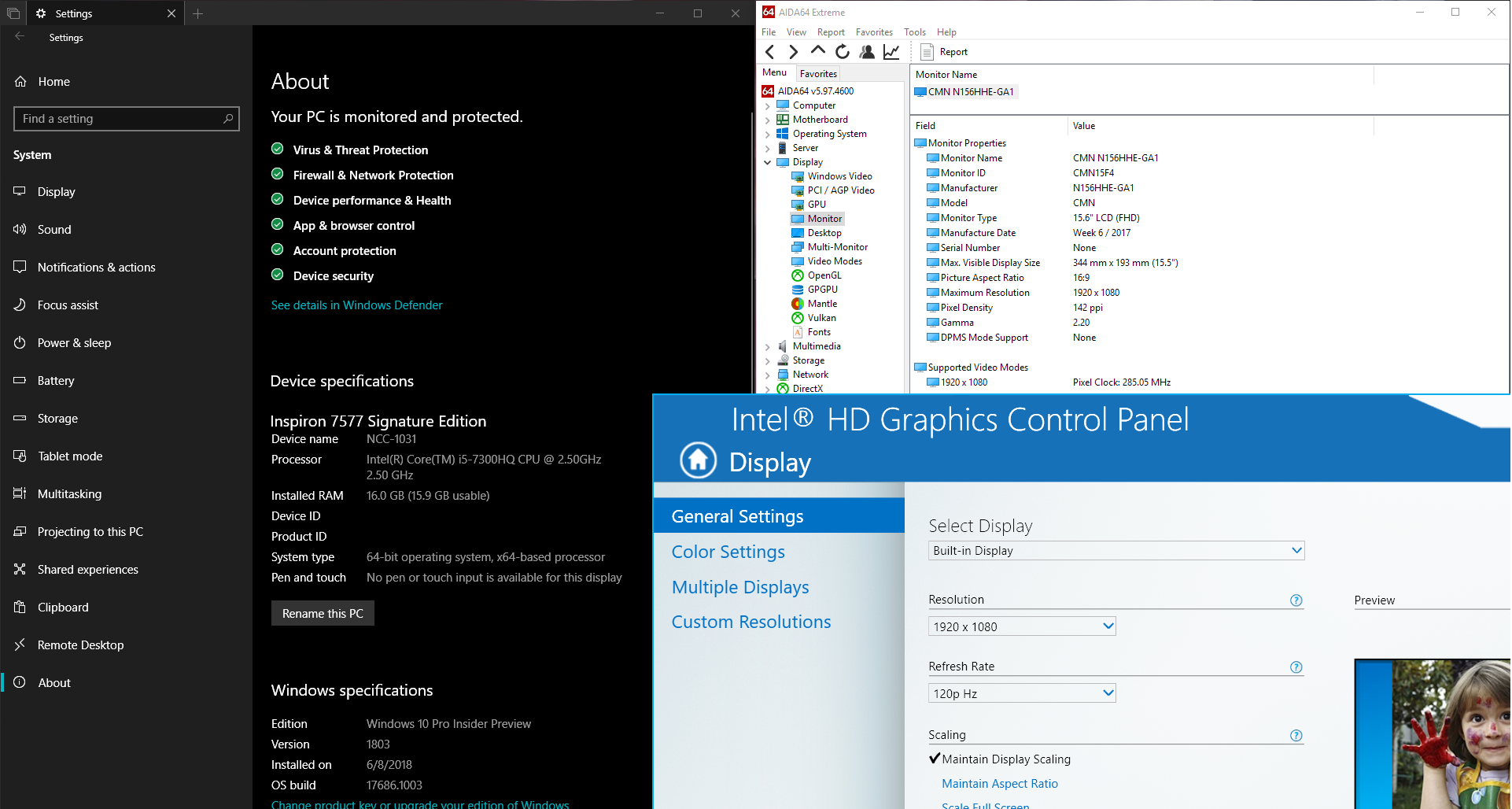Click Scaling help question icon
The height and width of the screenshot is (809, 1512).
tap(1296, 736)
